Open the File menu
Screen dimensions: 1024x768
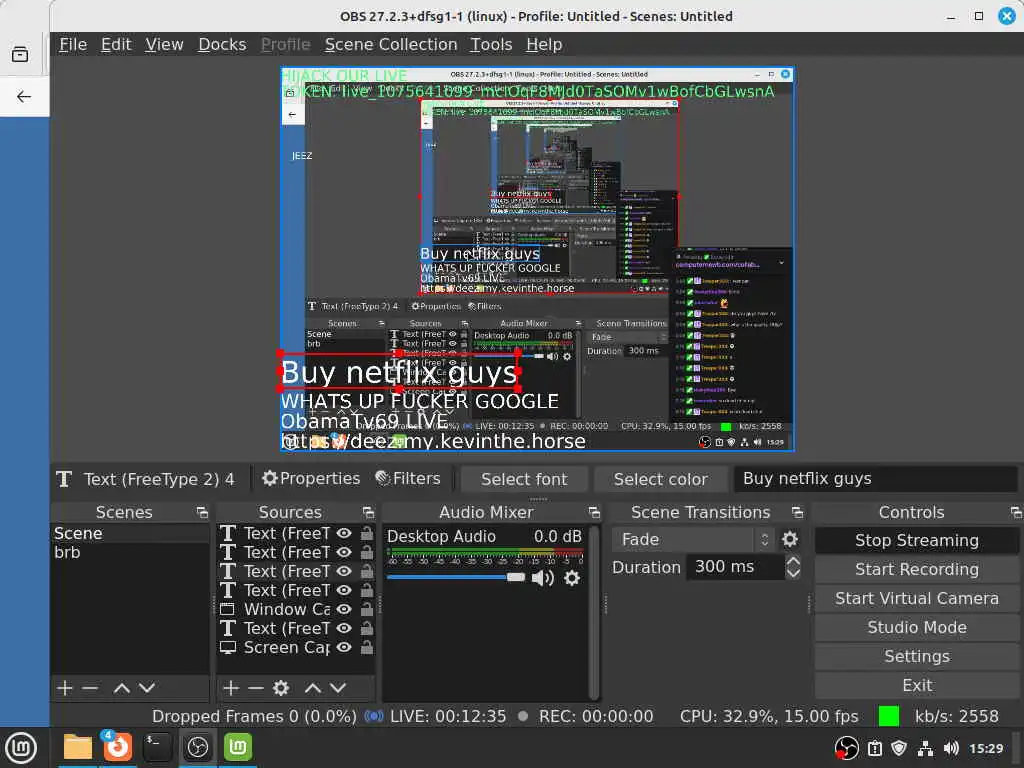[x=72, y=44]
